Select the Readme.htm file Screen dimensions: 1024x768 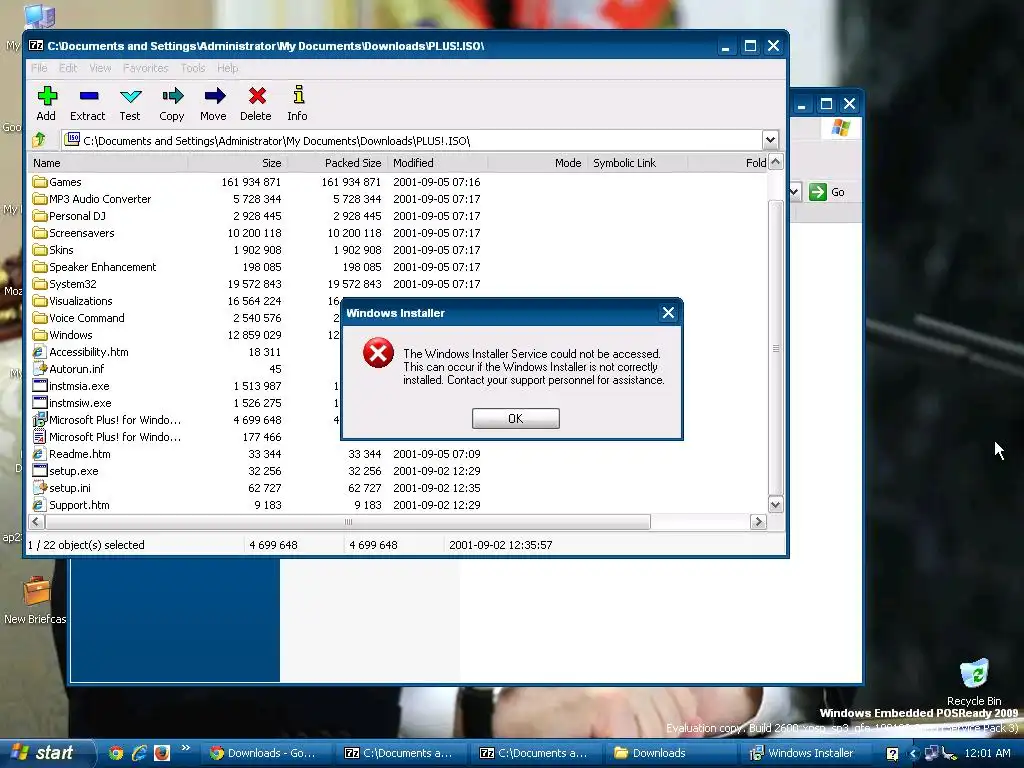(72, 454)
